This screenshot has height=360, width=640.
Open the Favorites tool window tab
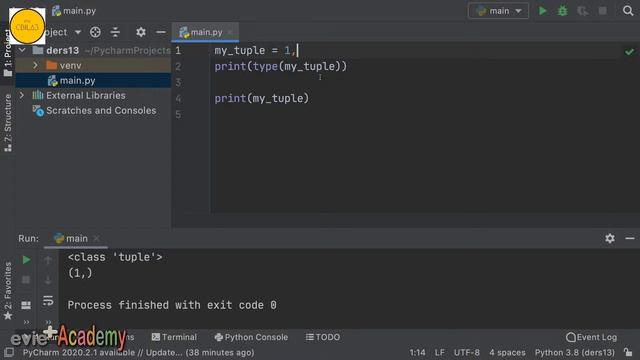8,291
